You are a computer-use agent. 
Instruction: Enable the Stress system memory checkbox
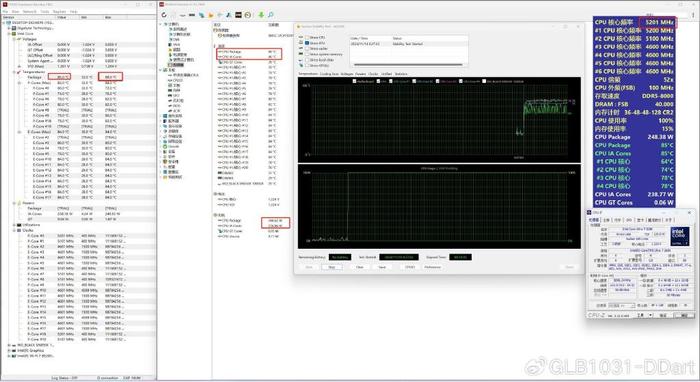(x=307, y=54)
